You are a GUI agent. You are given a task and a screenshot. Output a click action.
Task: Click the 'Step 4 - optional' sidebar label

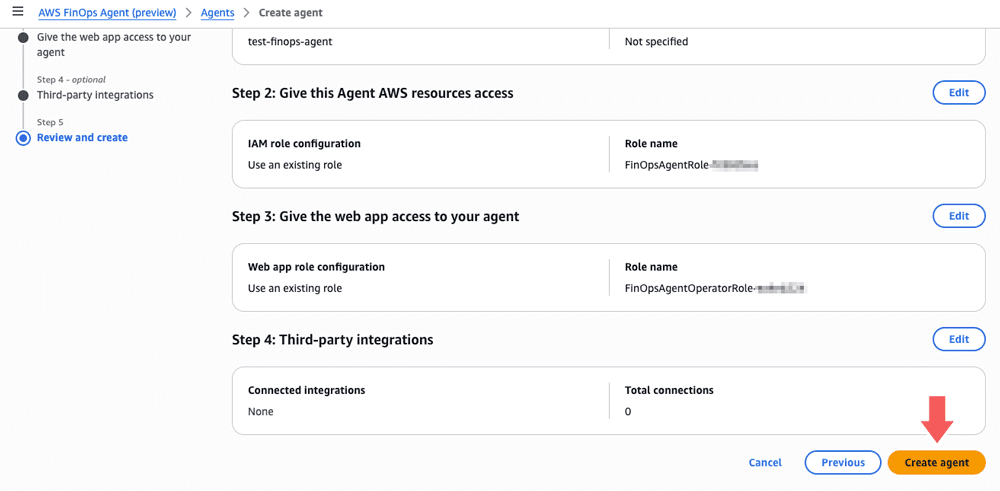tap(71, 80)
